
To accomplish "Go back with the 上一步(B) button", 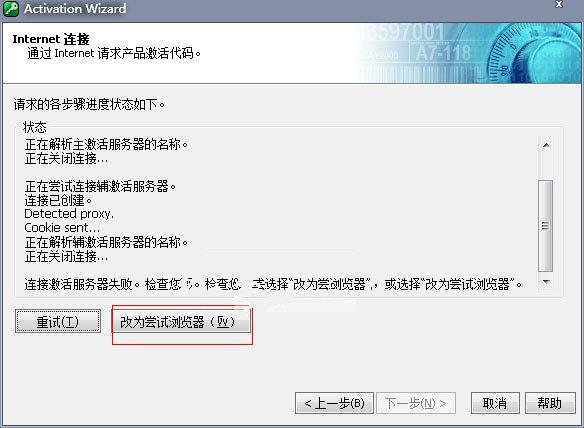I will click(334, 403).
